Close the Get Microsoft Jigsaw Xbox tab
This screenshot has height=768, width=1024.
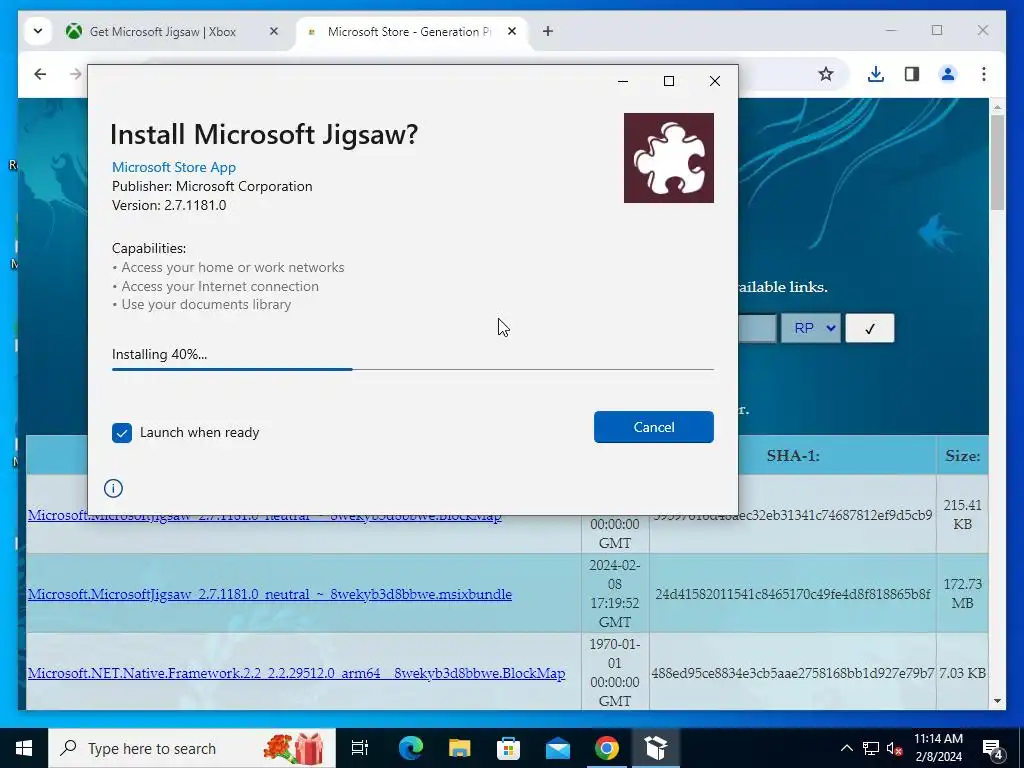click(x=274, y=31)
